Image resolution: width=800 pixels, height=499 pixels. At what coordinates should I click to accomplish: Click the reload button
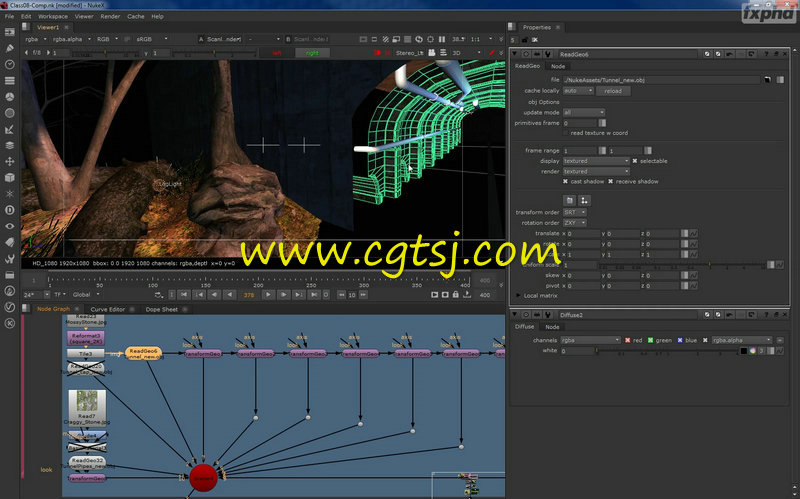tap(613, 91)
